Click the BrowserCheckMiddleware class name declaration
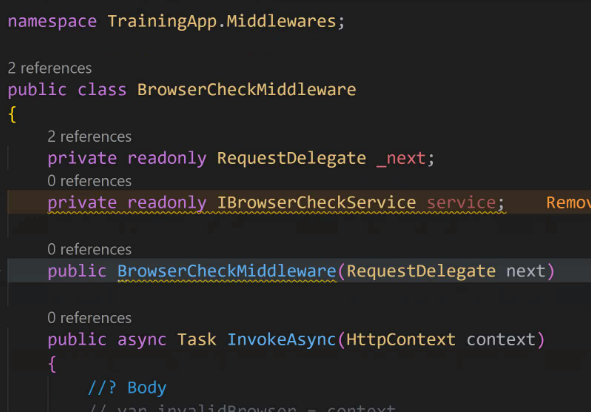The height and width of the screenshot is (412, 591). coord(247,90)
